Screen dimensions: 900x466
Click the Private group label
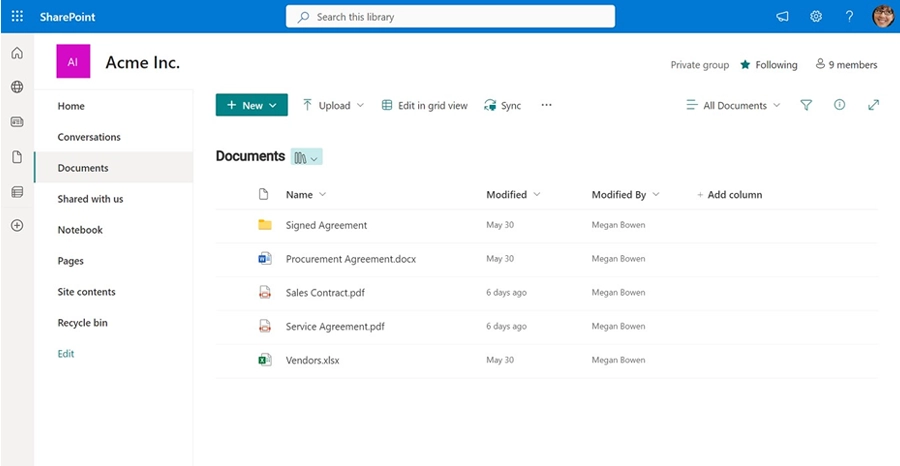[700, 65]
